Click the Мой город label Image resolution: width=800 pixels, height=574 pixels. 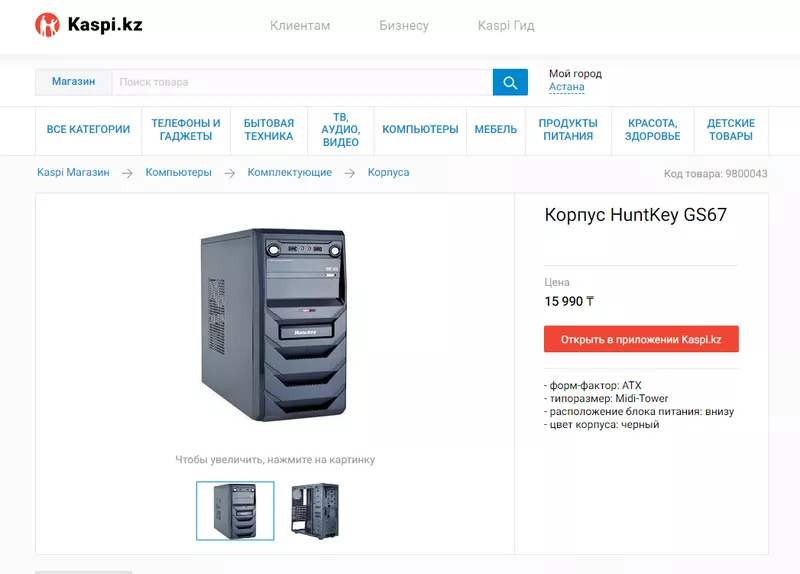coord(576,73)
